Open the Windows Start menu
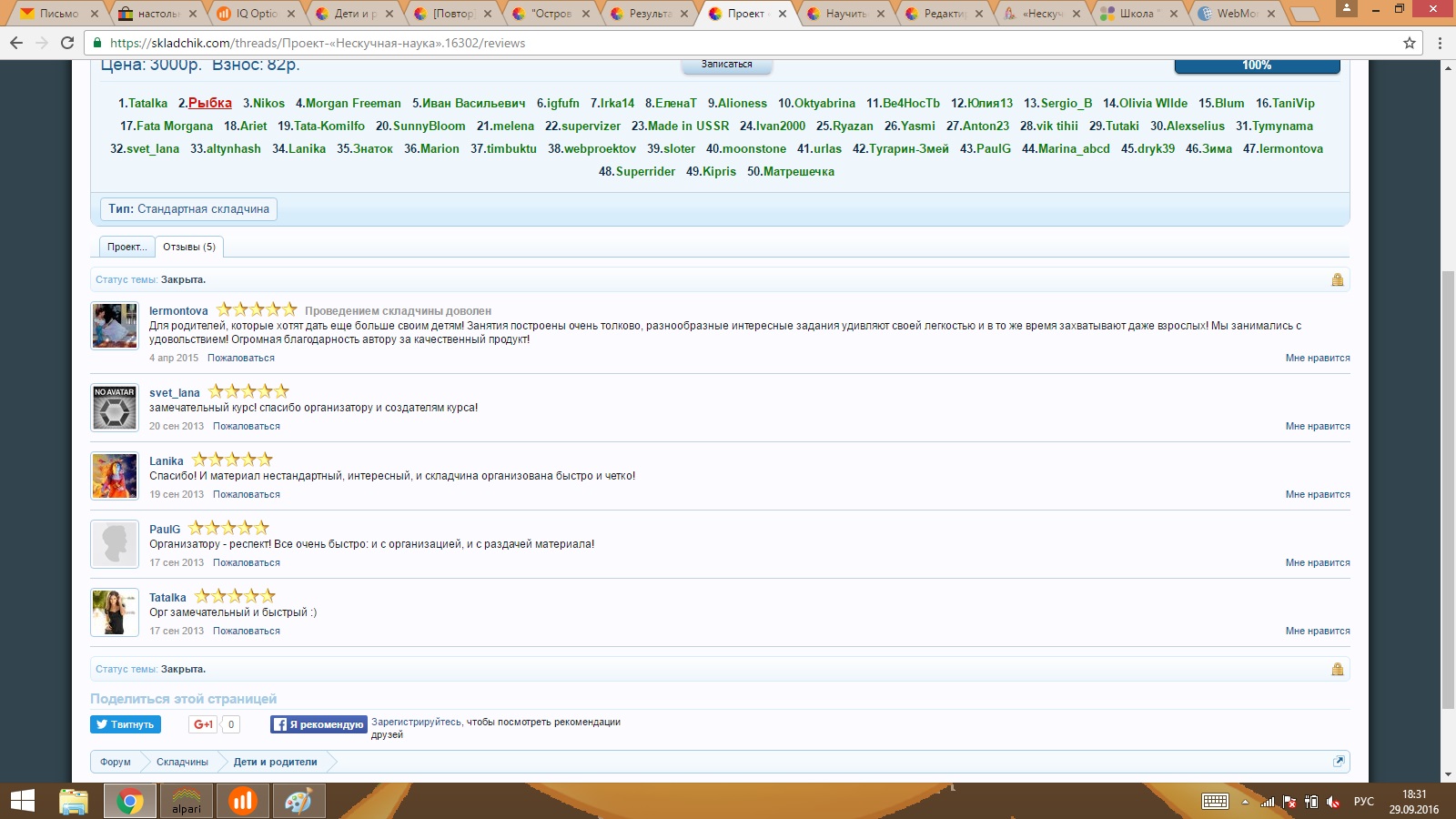Screen dimensions: 1456x819 pyautogui.click(x=22, y=801)
